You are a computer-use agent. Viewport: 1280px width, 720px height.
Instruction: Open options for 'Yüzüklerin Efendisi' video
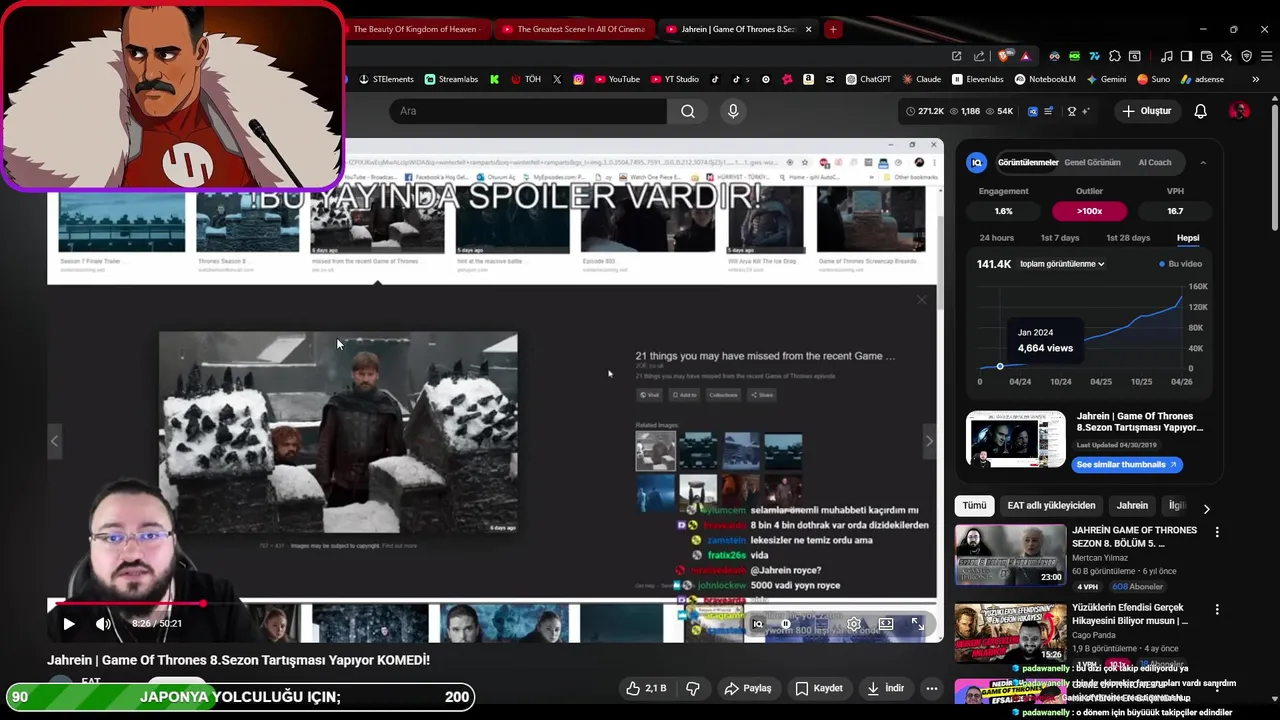click(1217, 609)
